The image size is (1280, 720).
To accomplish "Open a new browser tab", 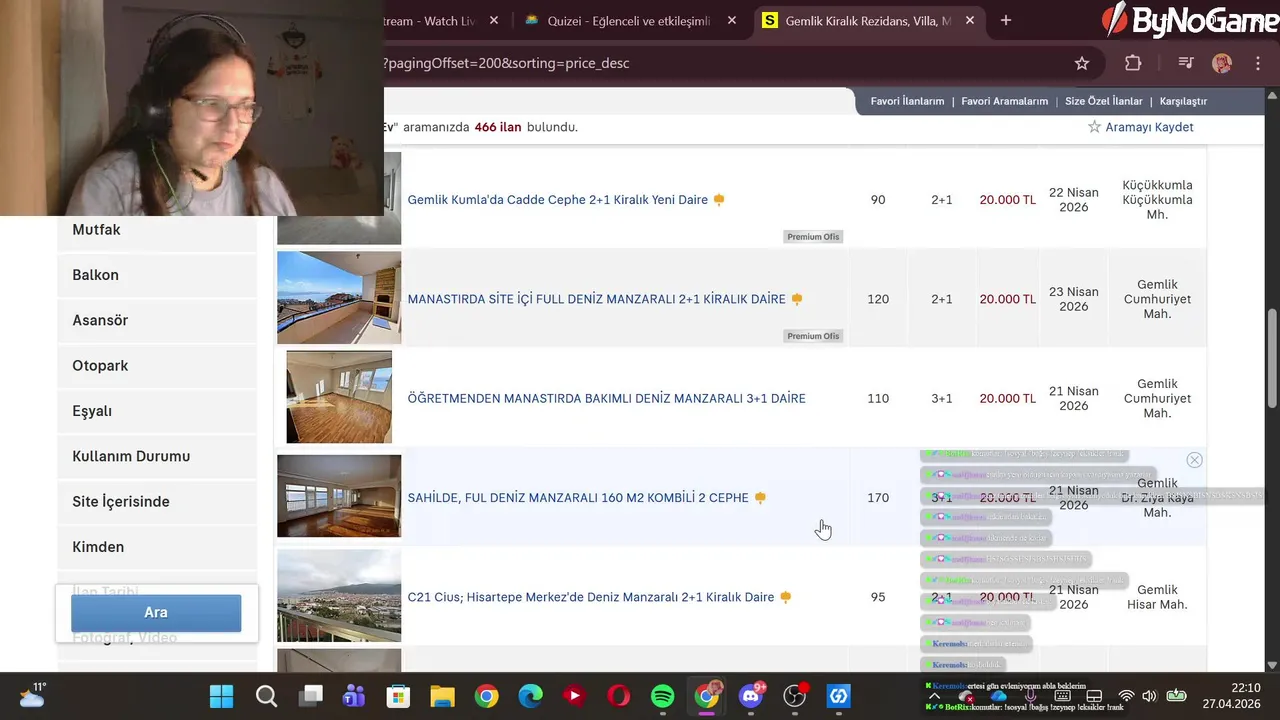I will (1006, 20).
